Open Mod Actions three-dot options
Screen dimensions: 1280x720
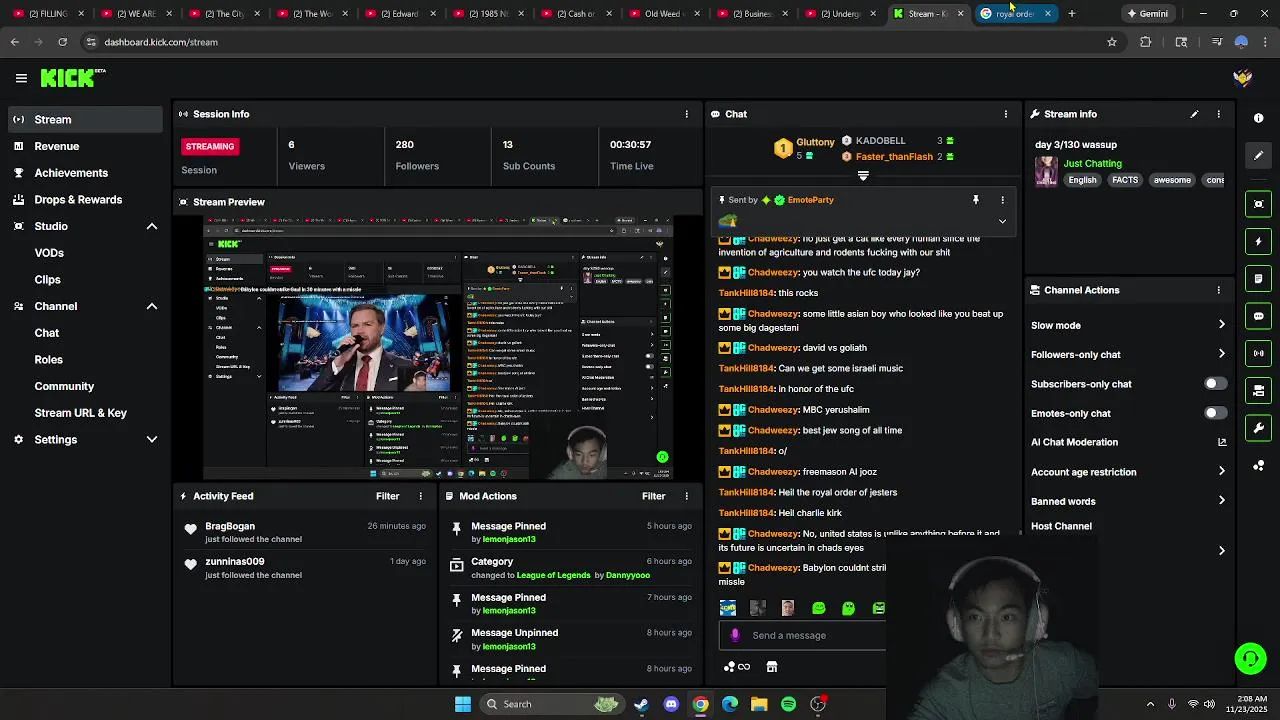(x=686, y=496)
